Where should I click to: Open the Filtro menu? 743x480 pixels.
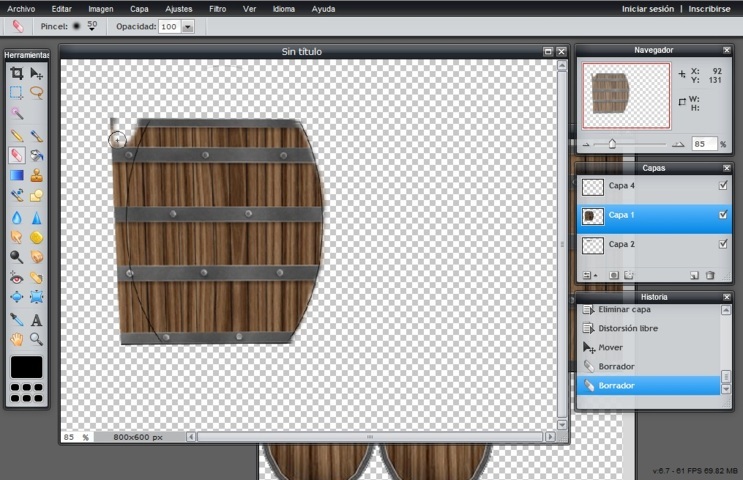click(217, 8)
